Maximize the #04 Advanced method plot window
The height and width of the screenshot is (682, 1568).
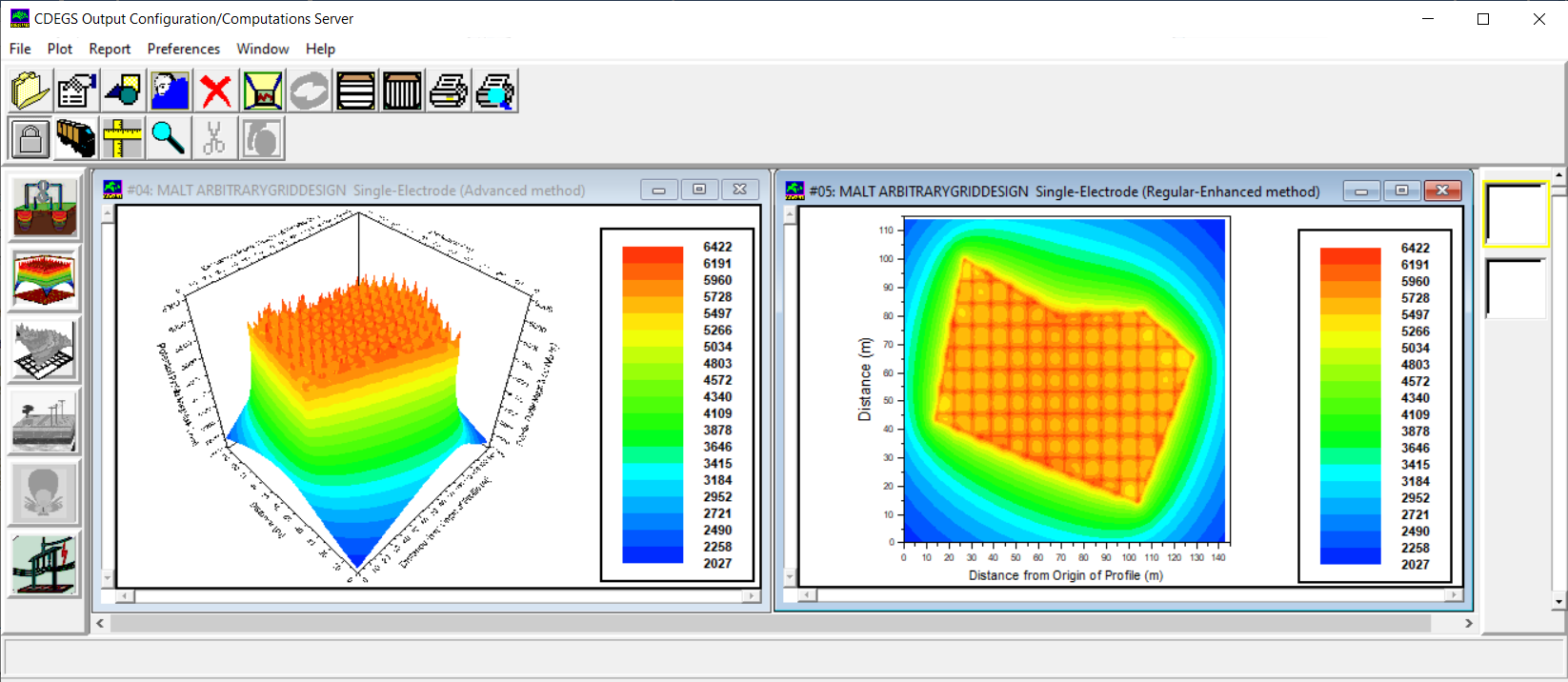click(x=699, y=190)
